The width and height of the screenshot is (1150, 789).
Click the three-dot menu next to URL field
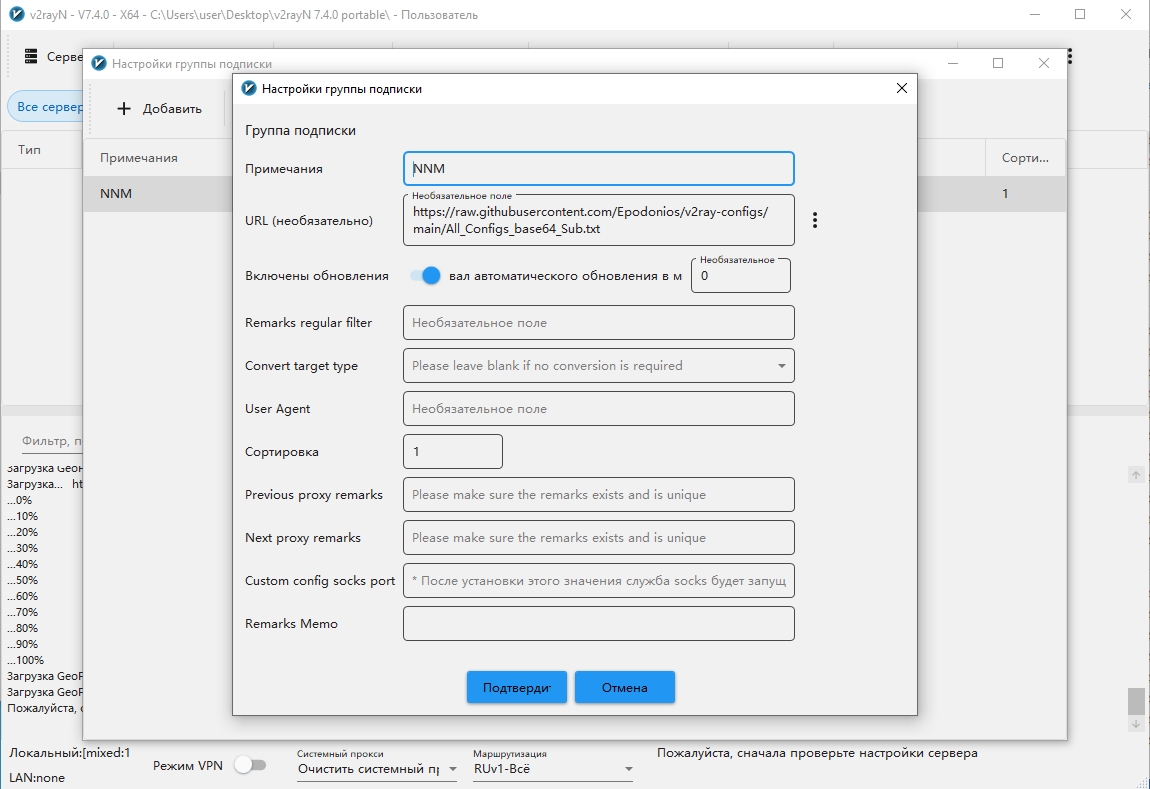click(x=815, y=220)
